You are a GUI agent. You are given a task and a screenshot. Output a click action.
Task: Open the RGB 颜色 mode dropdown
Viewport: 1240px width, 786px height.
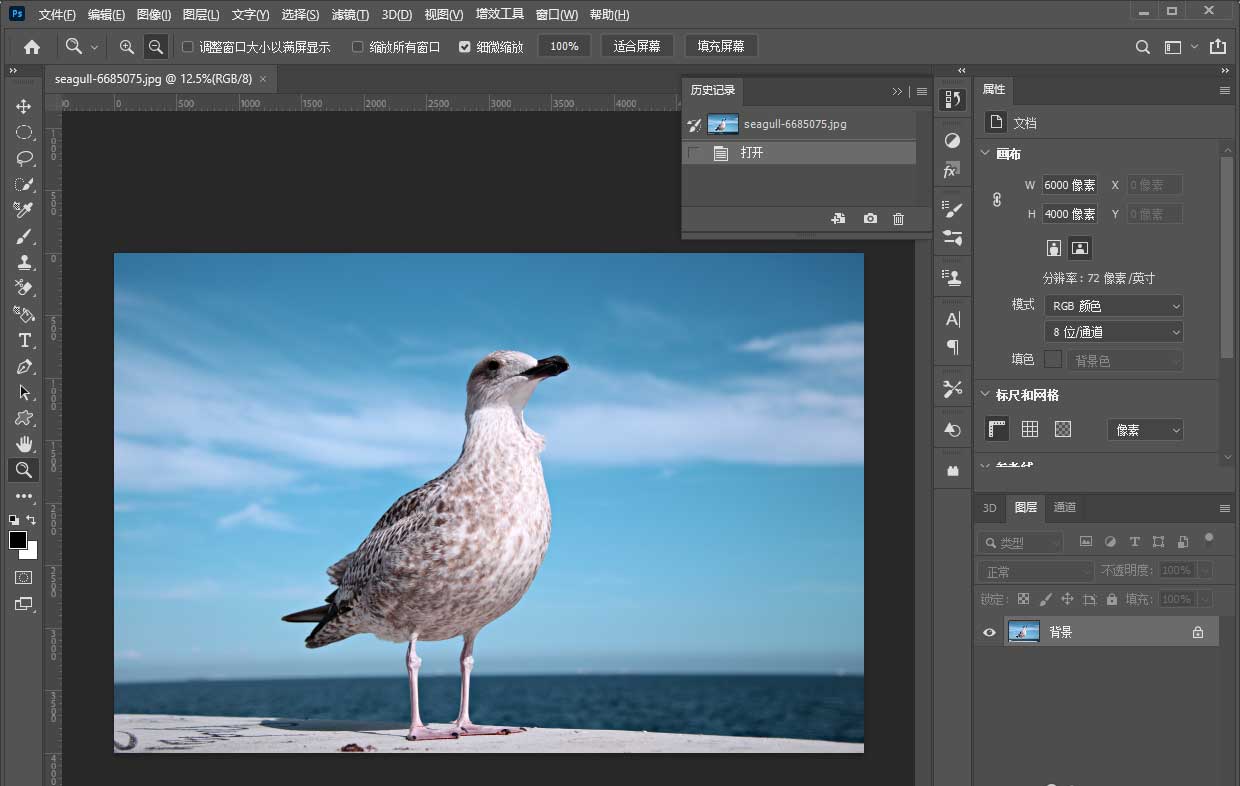(x=1114, y=306)
